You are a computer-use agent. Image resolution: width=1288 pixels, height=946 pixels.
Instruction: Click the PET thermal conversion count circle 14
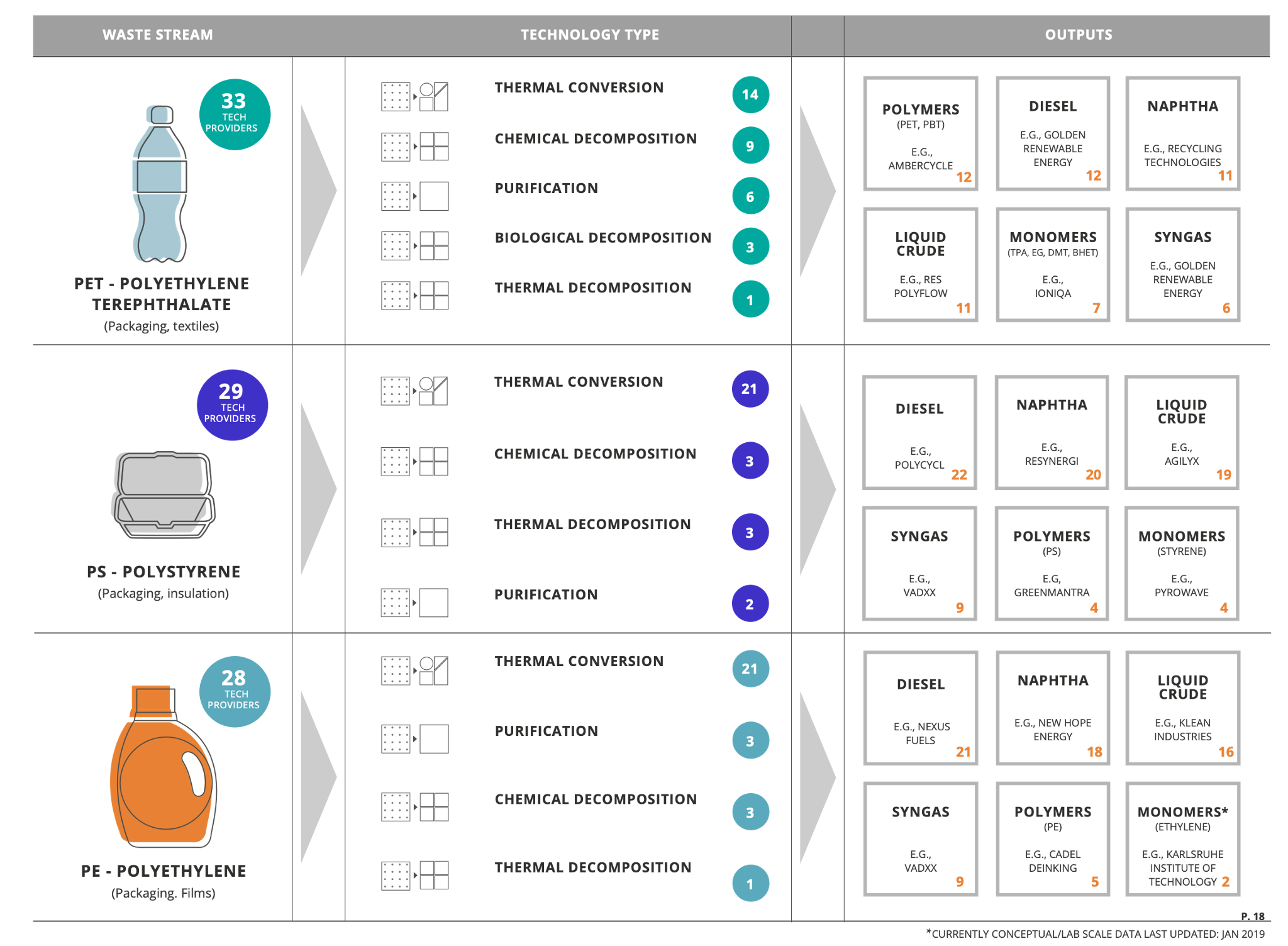[750, 95]
